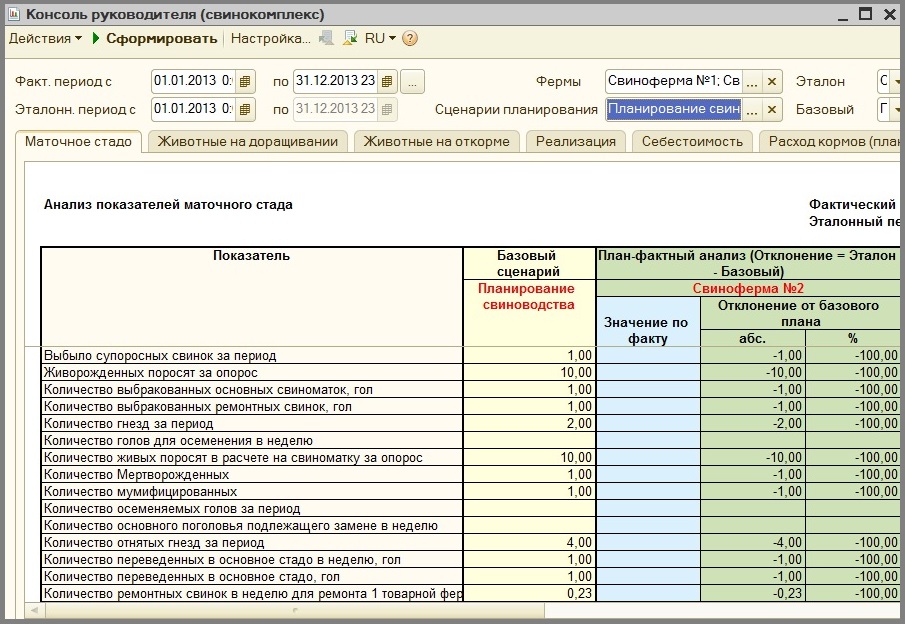
Task: Select the row Выбыло супоросных свинок за период
Action: click(x=252, y=356)
